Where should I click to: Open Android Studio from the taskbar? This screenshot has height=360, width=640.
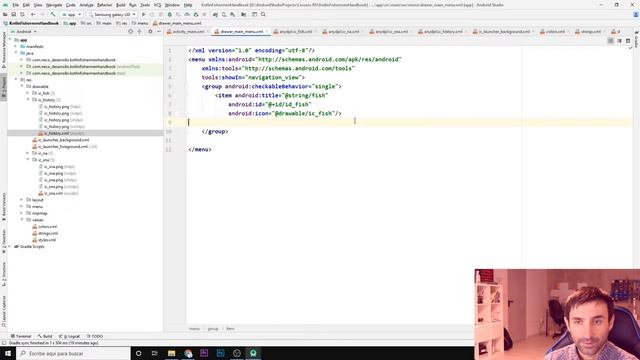pyautogui.click(x=253, y=353)
